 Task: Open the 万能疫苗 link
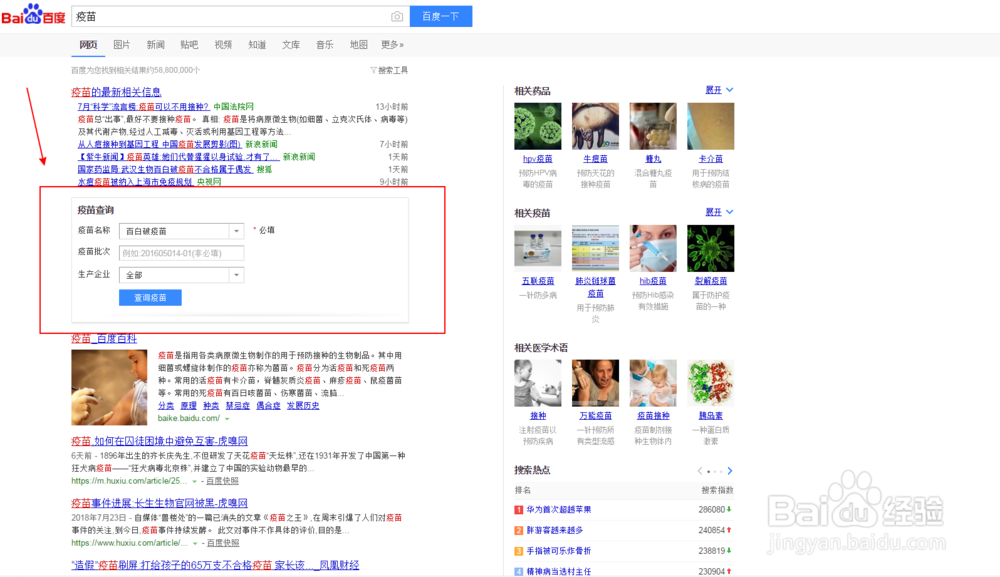click(x=595, y=415)
